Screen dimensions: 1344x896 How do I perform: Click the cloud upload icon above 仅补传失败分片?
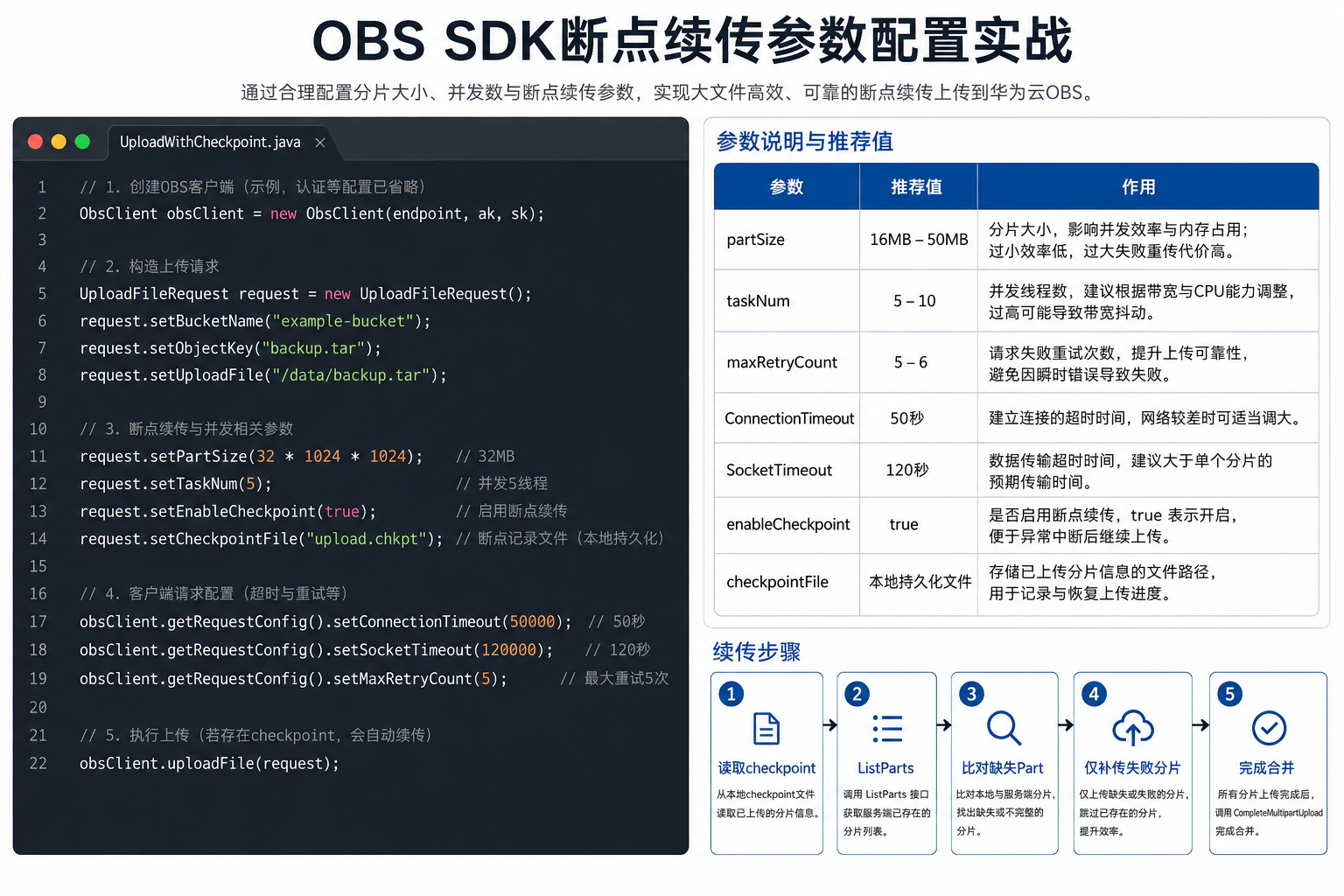tap(1133, 728)
